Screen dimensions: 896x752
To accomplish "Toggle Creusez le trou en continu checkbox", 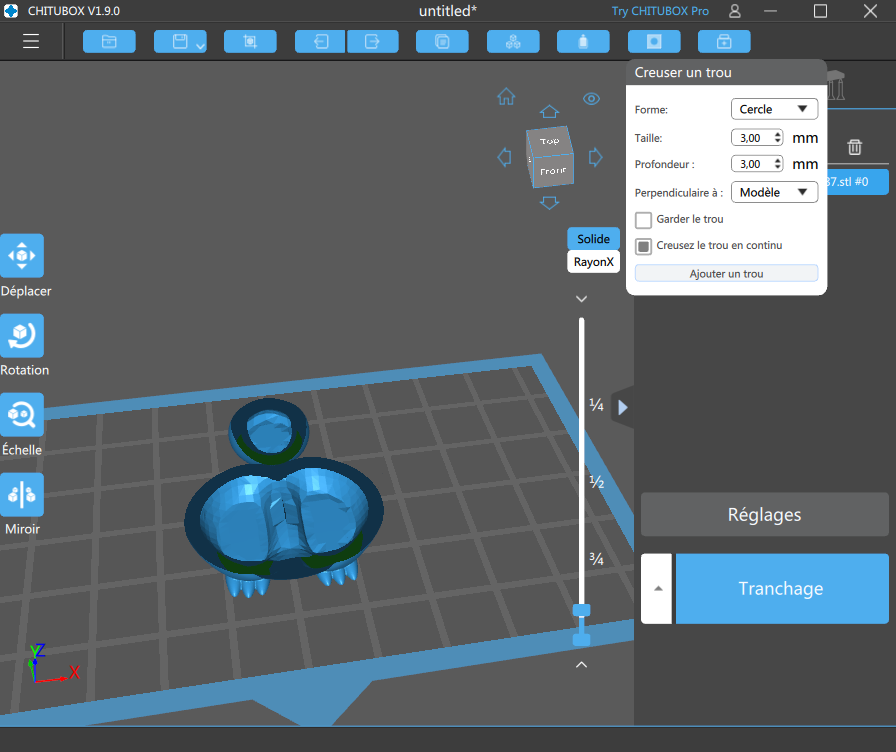I will coord(643,246).
